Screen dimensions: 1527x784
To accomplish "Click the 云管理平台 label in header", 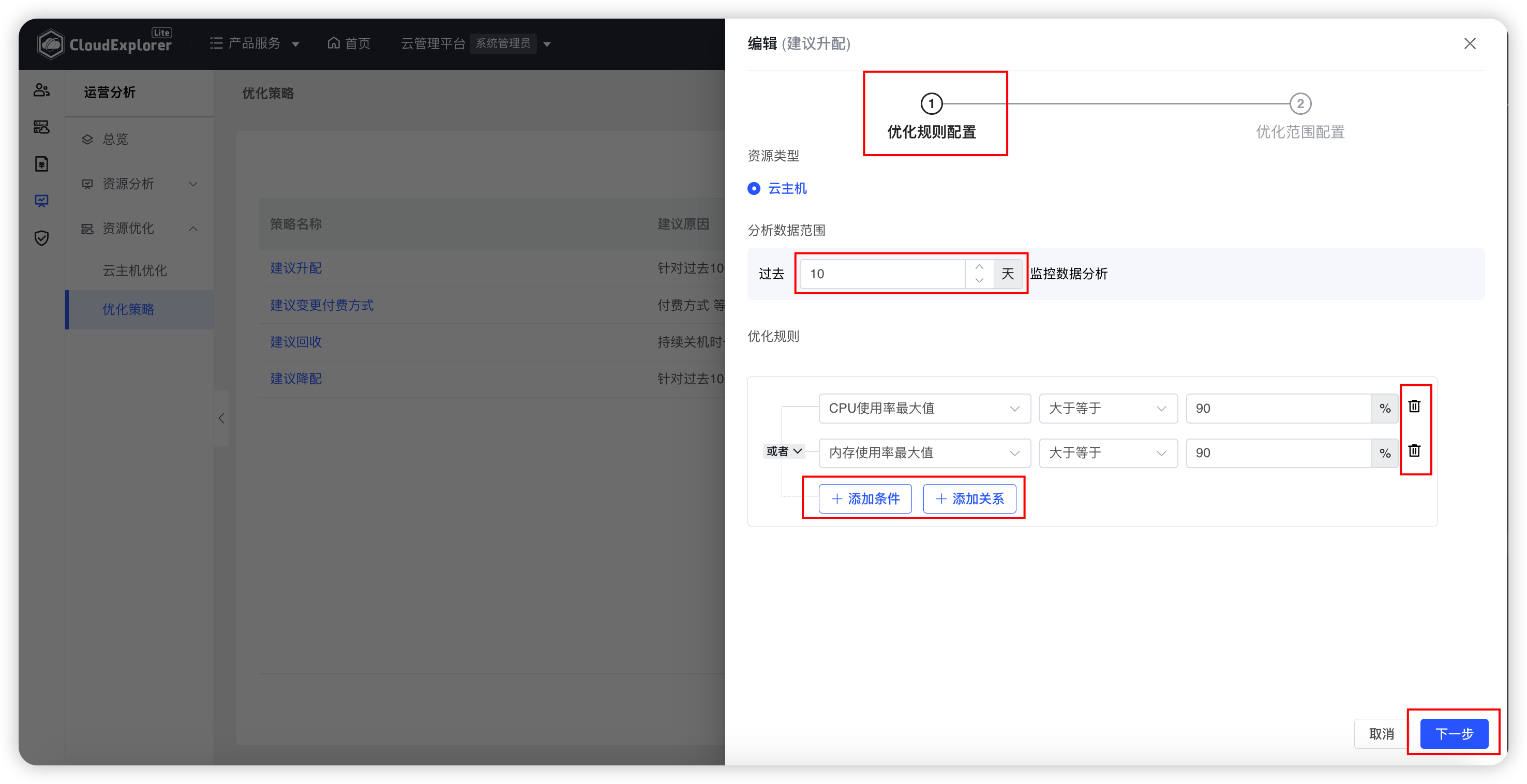I will [x=433, y=43].
